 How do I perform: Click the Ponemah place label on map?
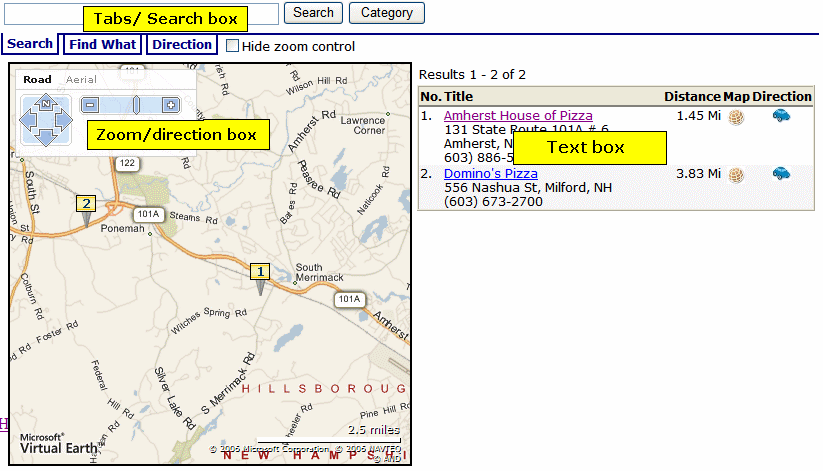(x=122, y=228)
